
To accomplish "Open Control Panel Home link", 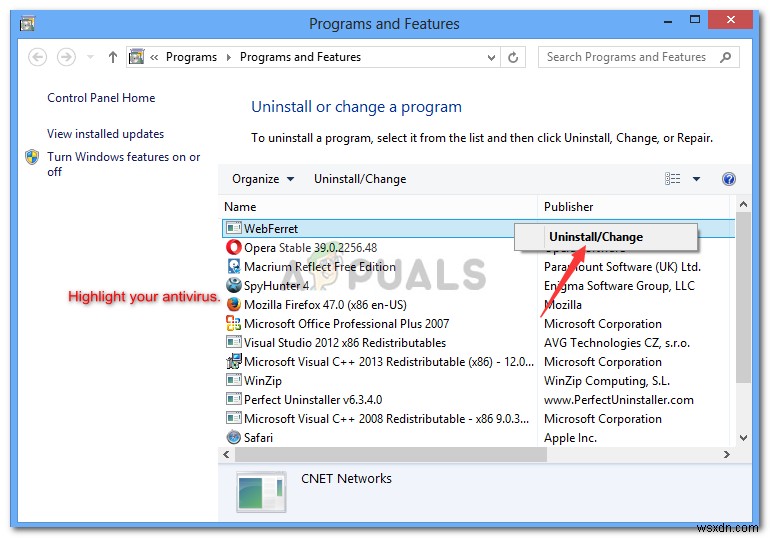I will click(x=101, y=98).
